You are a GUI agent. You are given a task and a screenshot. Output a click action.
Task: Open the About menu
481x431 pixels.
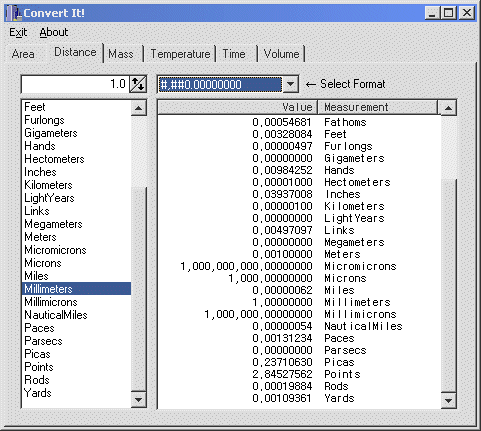click(54, 32)
